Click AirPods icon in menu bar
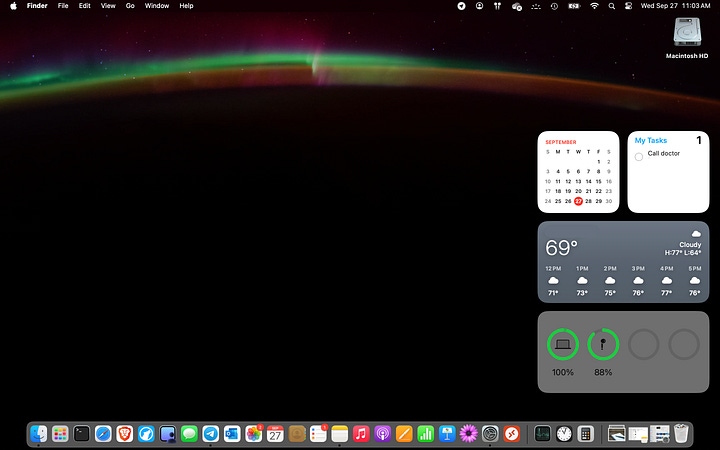Image resolution: width=720 pixels, height=450 pixels. coord(497,6)
